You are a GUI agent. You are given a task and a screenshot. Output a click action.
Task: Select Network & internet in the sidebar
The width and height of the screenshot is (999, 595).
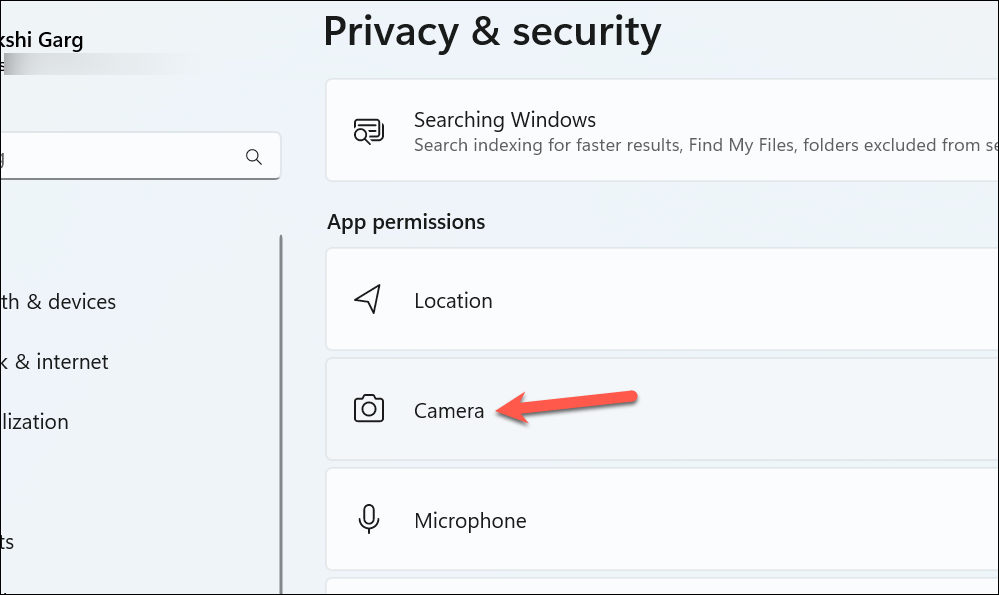(x=55, y=362)
